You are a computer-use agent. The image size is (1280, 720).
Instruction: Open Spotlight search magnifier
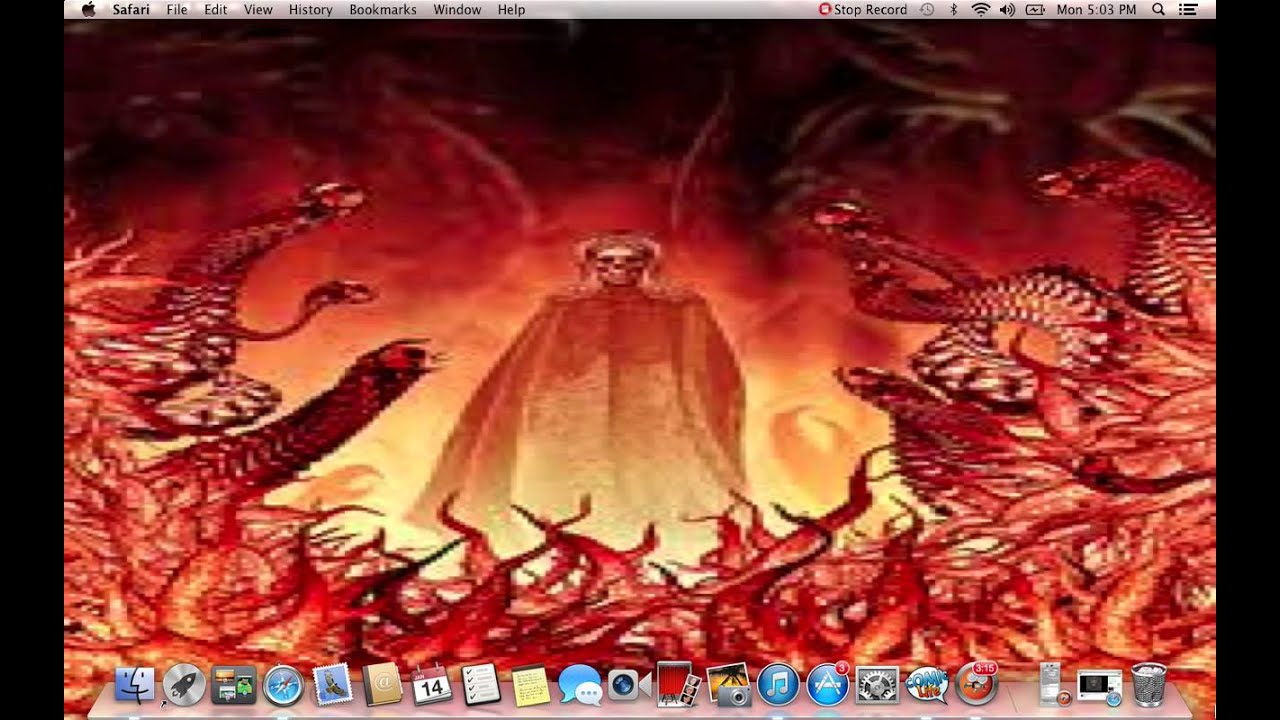1158,9
